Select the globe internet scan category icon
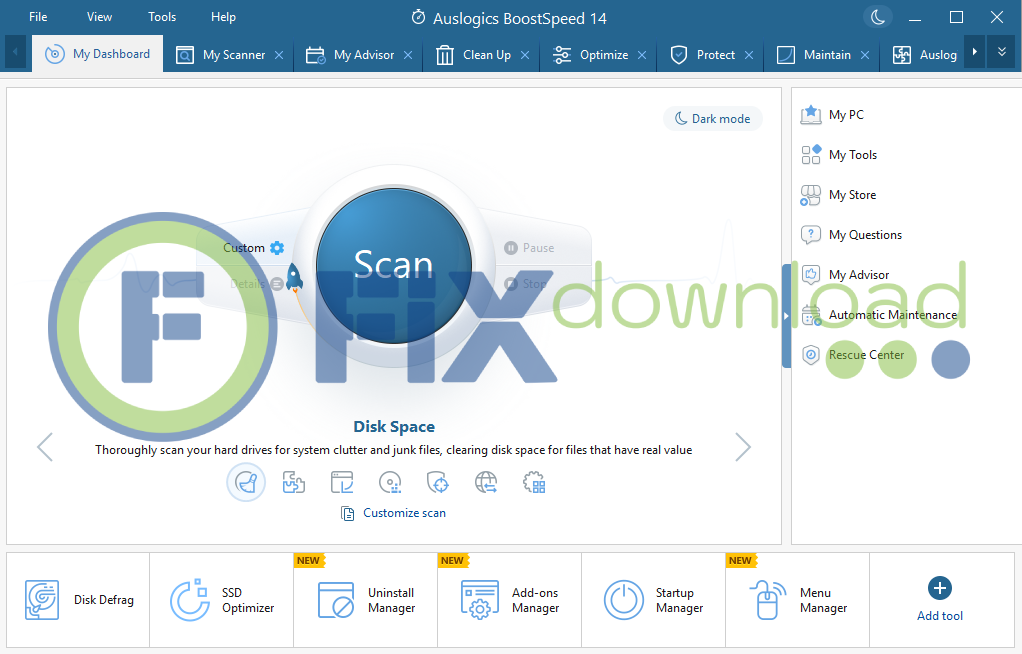 pos(486,483)
